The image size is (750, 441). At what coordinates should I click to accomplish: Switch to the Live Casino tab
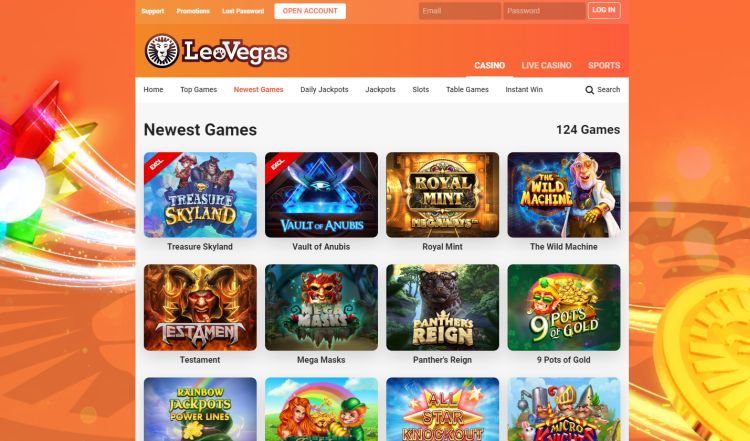click(546, 66)
